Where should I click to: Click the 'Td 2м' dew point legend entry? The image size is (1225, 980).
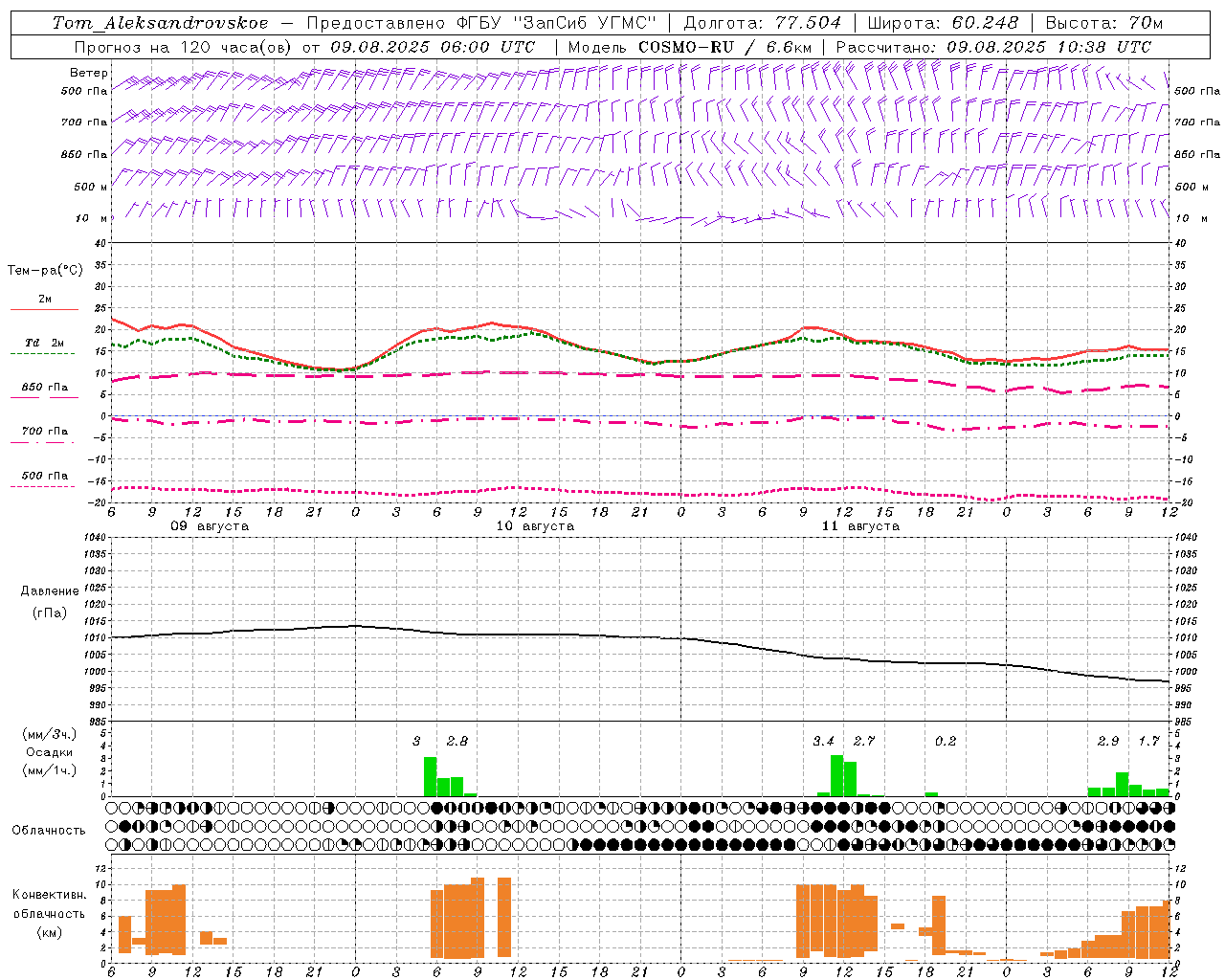pos(44,343)
